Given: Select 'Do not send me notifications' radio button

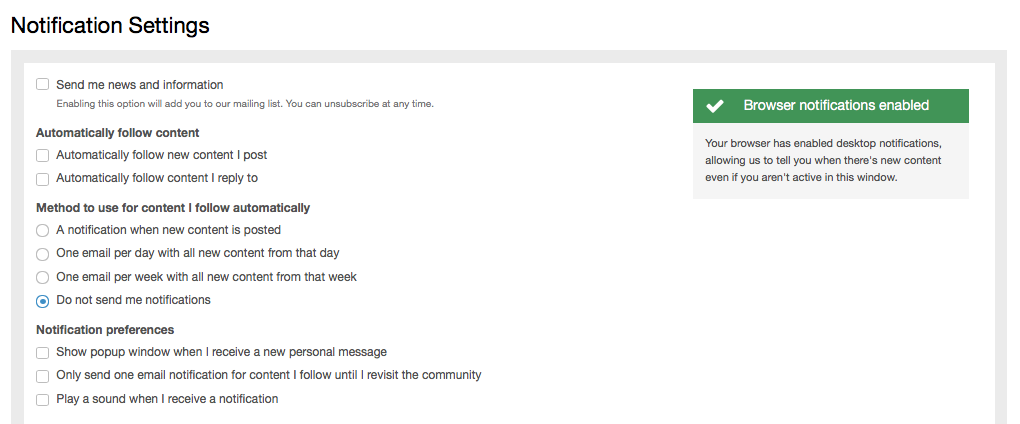Looking at the screenshot, I should (x=43, y=301).
